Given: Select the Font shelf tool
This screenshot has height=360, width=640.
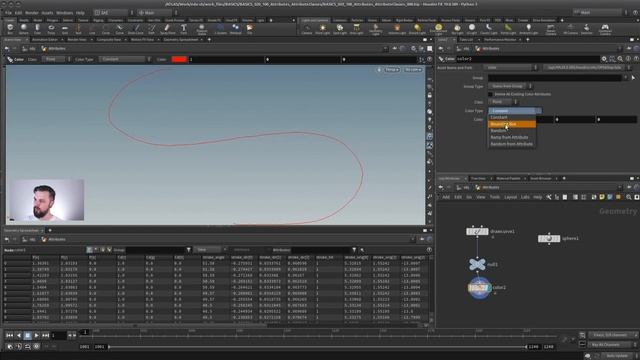Looking at the screenshot, I should tap(184, 29).
